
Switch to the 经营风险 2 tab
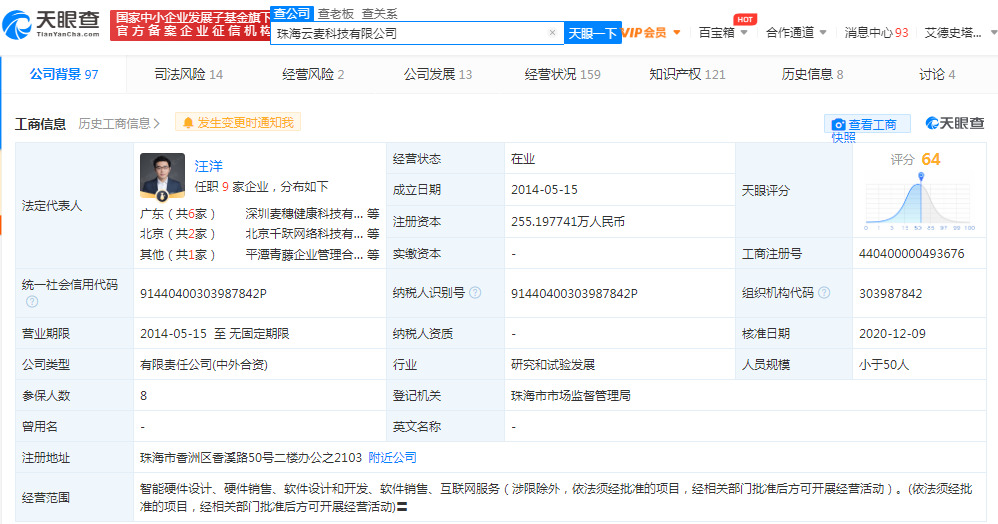tap(313, 74)
